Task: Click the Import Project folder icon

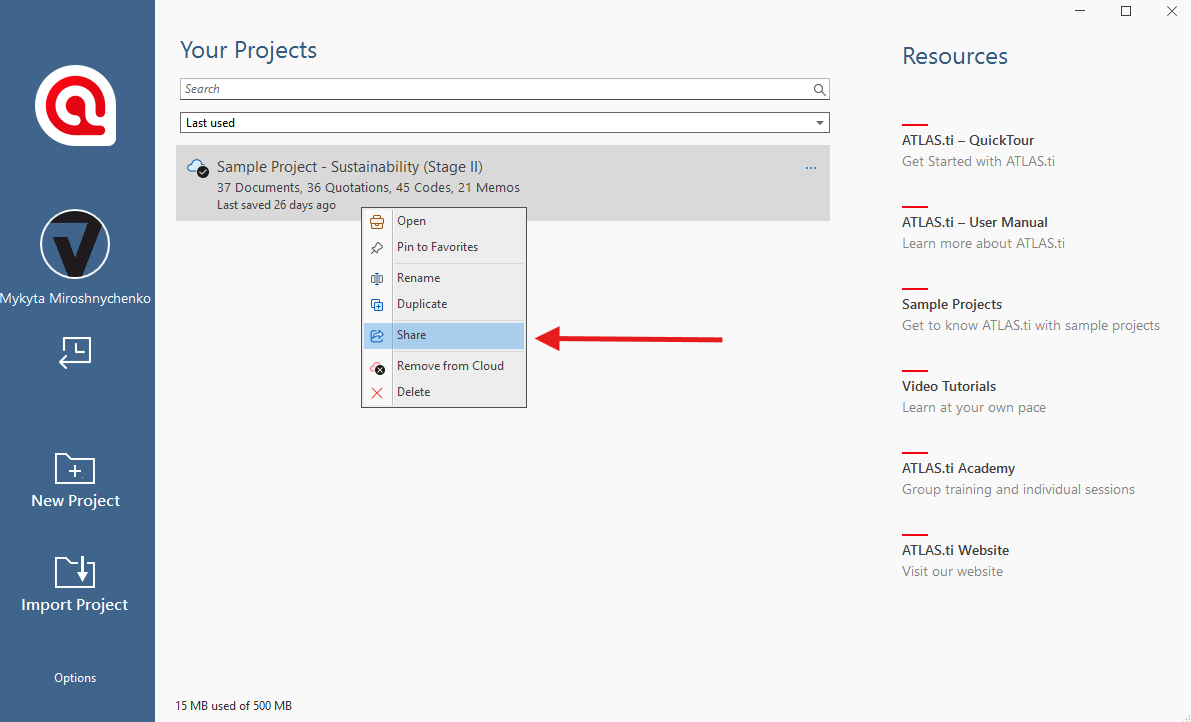Action: pyautogui.click(x=75, y=572)
